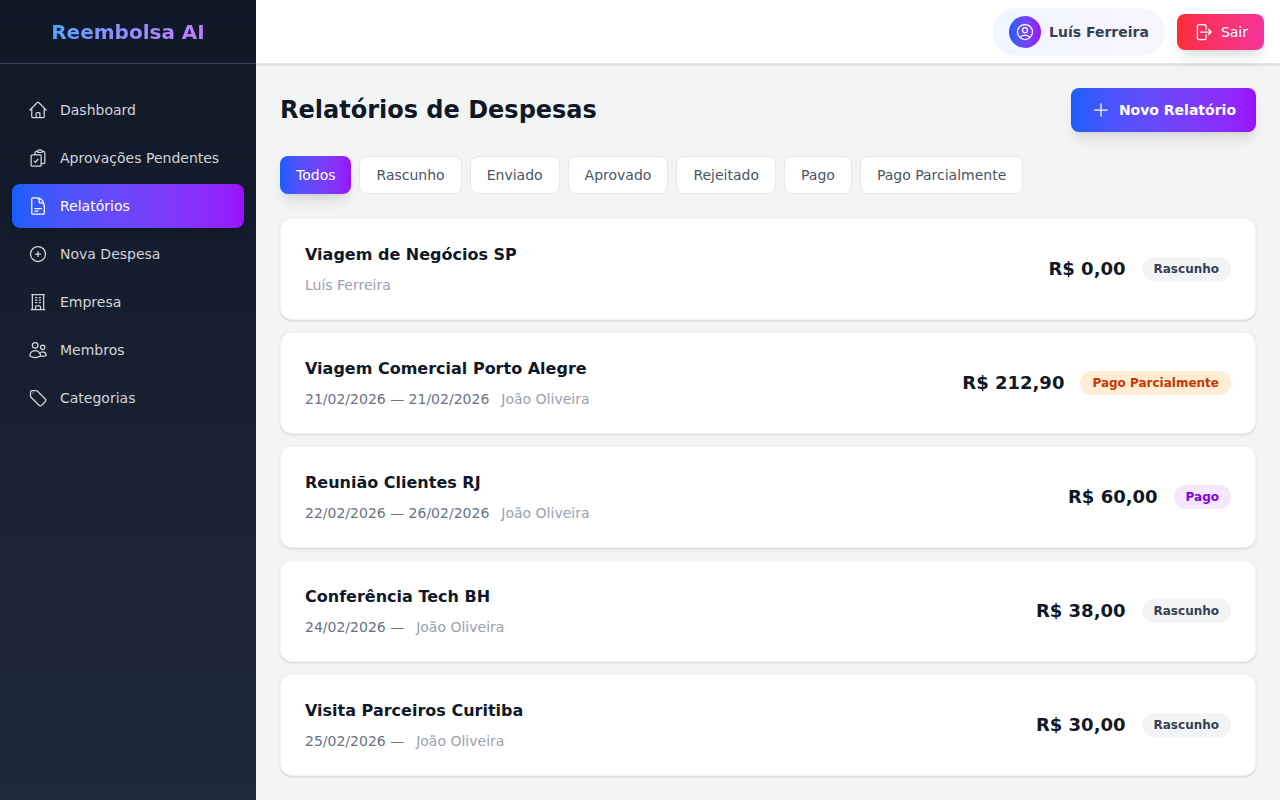The image size is (1280, 800).
Task: Open Empresa via the building icon
Action: click(x=38, y=301)
